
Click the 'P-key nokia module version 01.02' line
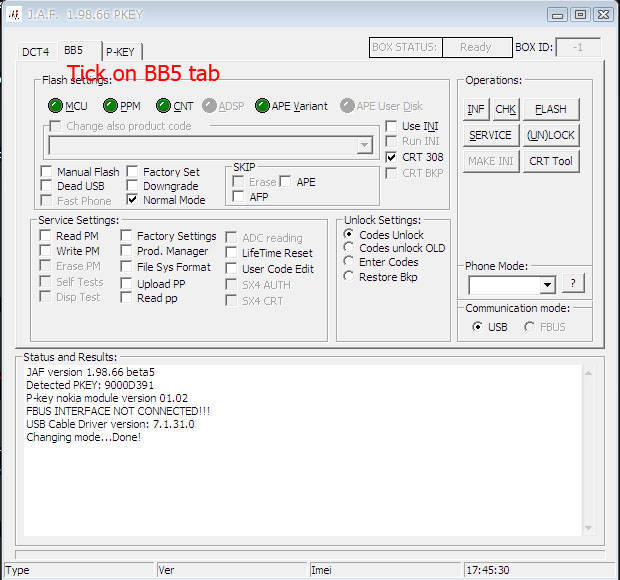(x=107, y=398)
